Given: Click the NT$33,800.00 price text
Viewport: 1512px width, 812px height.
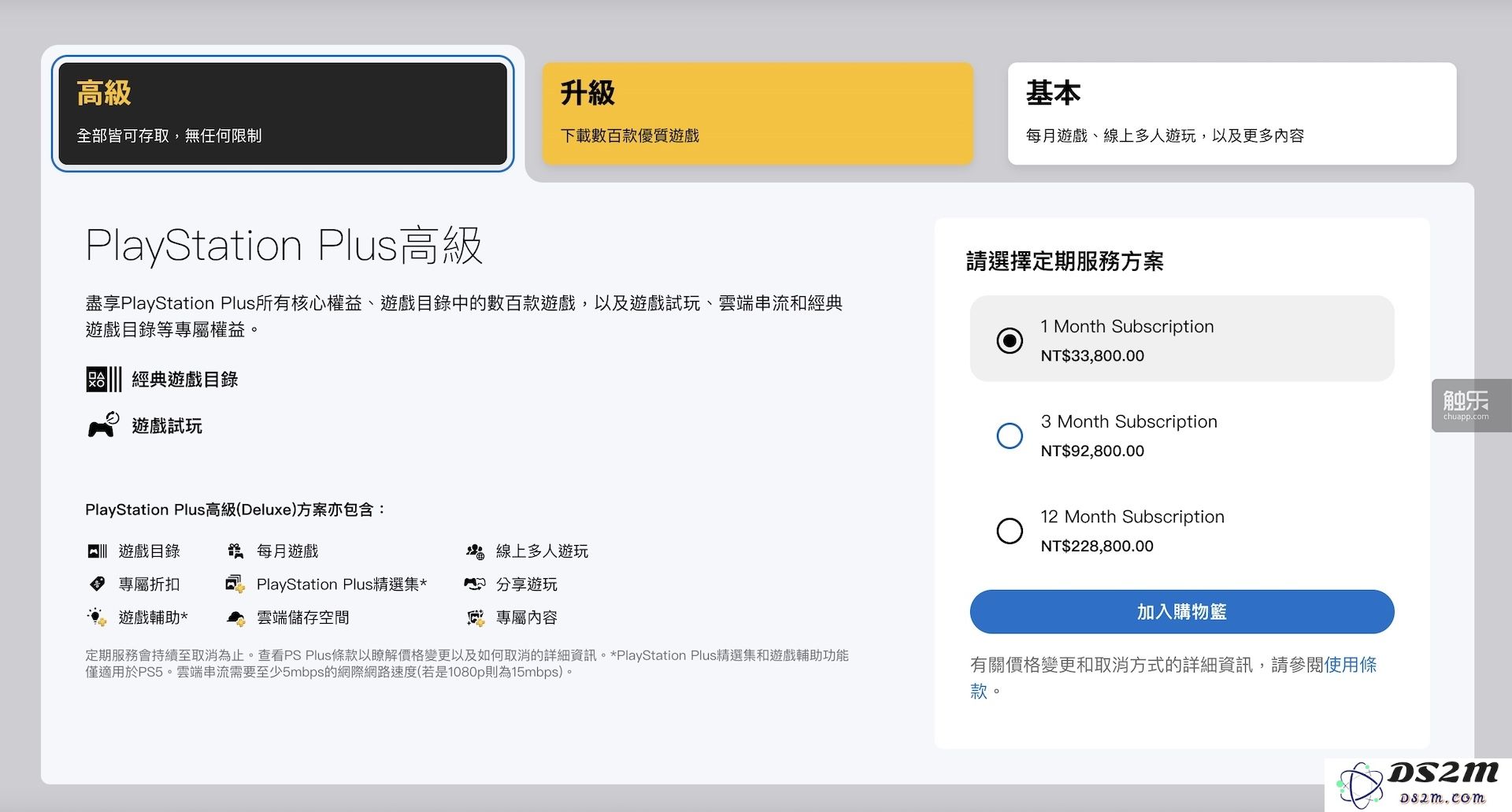Looking at the screenshot, I should pyautogui.click(x=1092, y=355).
